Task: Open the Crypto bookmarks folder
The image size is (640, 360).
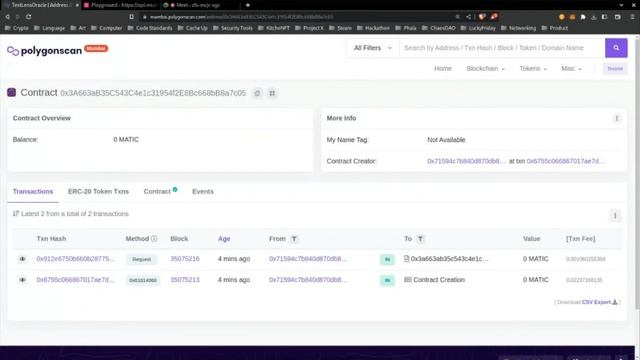Action: coord(16,28)
